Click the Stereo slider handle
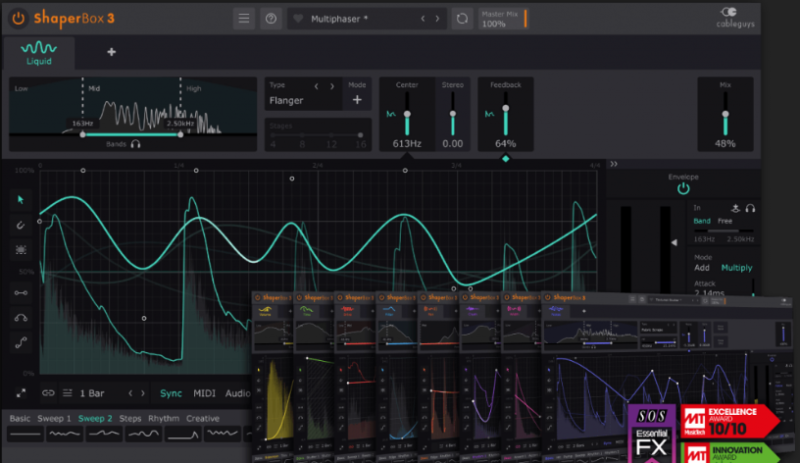 tap(453, 114)
